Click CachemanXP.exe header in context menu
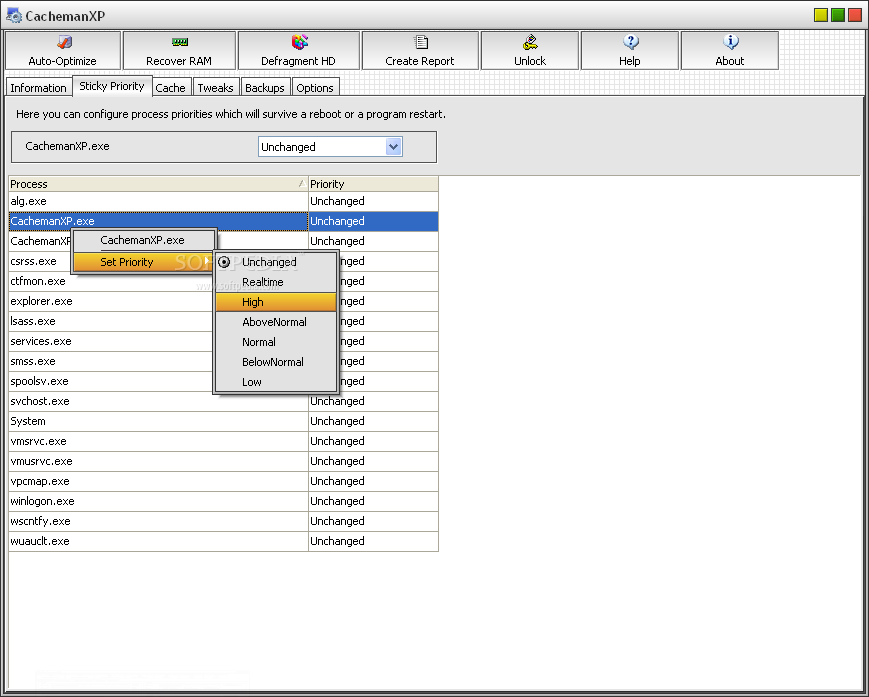869x697 pixels. [144, 240]
